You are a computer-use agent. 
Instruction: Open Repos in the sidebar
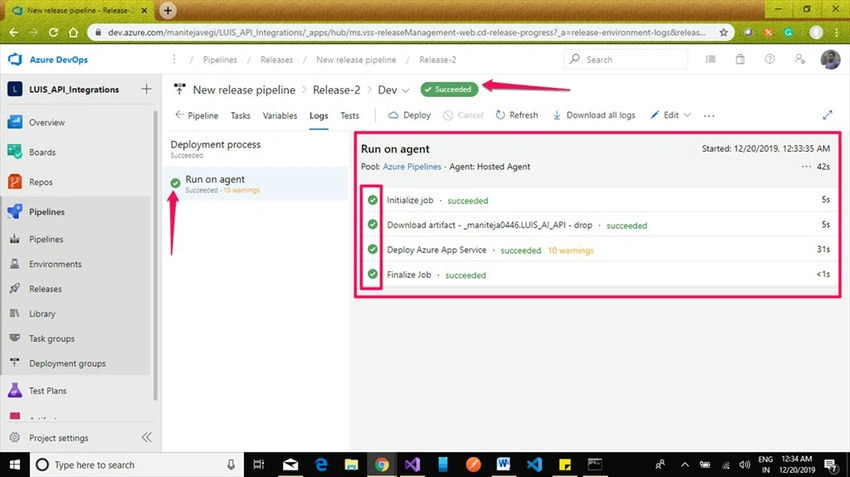(41, 182)
